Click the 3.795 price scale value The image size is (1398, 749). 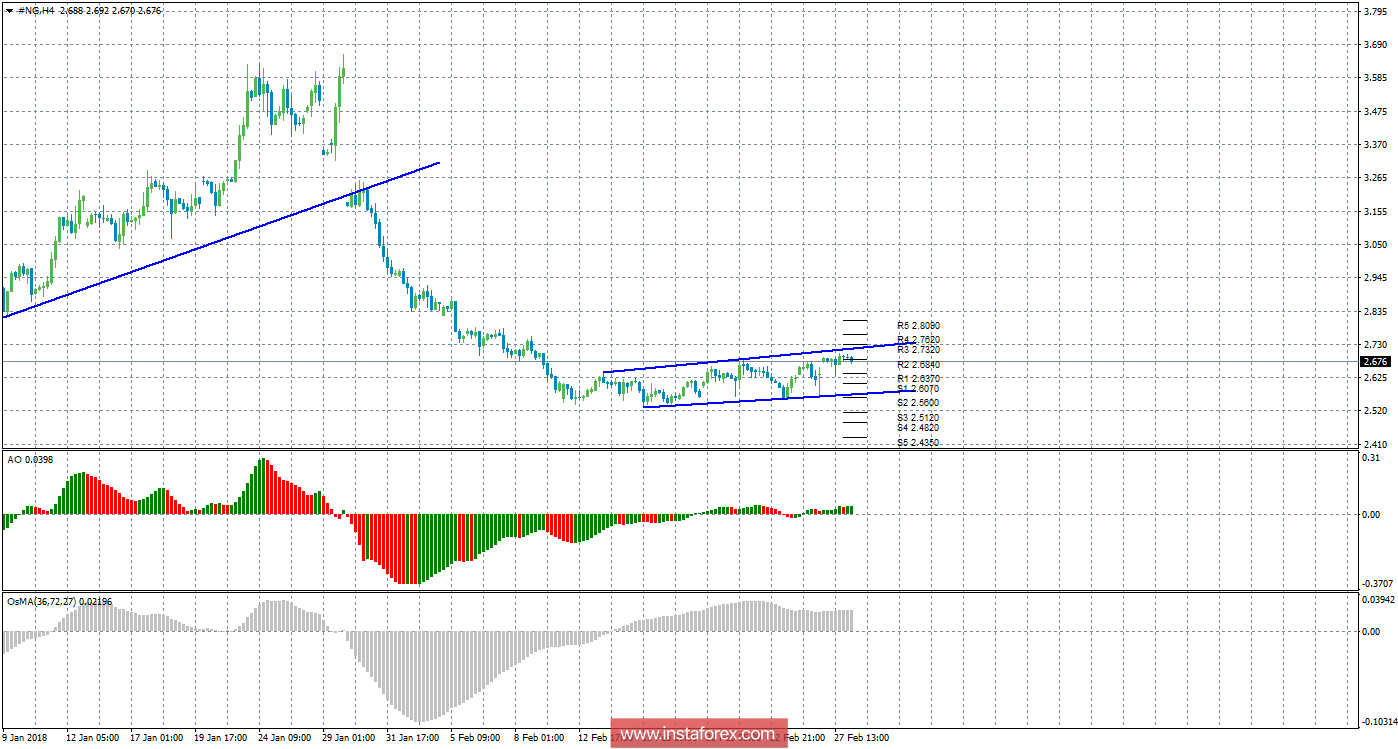[1374, 12]
